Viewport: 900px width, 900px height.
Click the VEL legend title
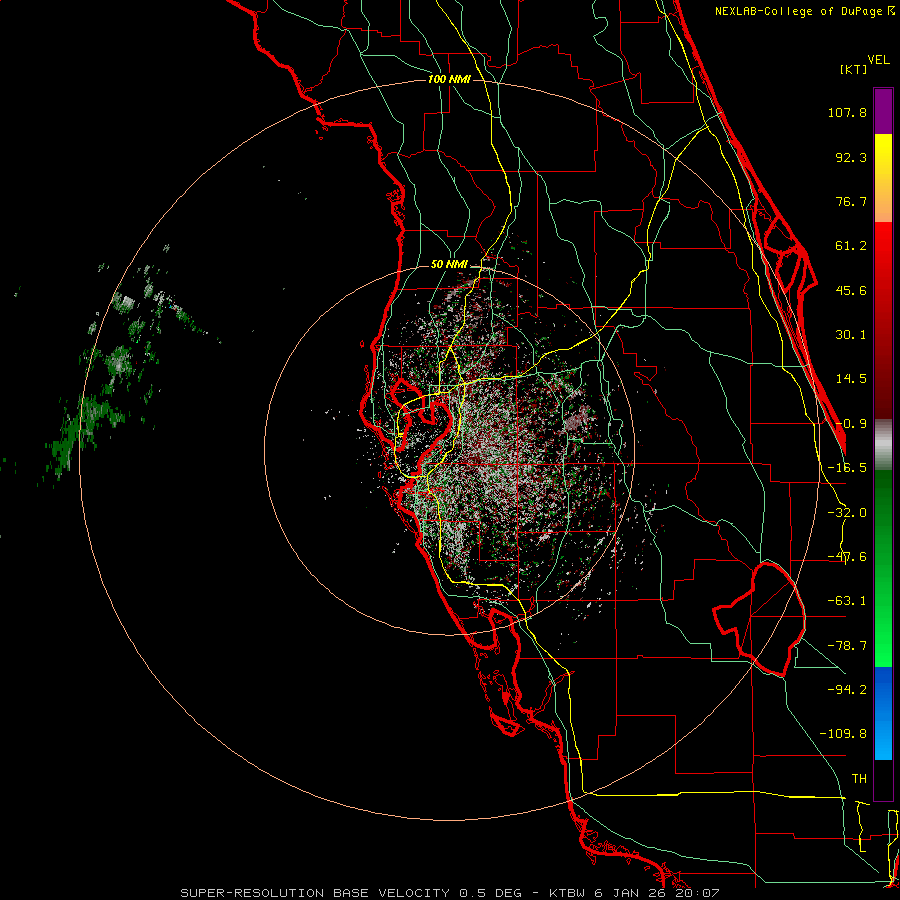[x=878, y=60]
